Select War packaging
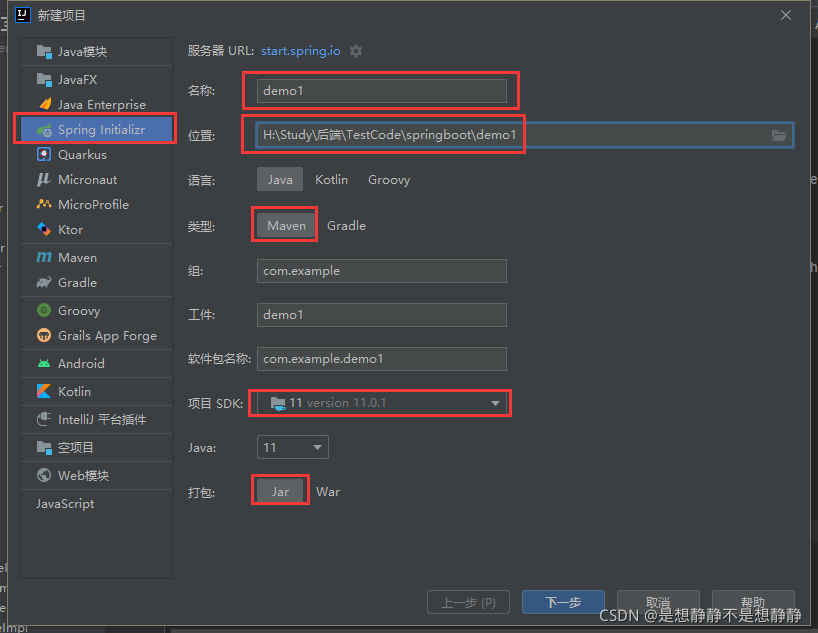 pyautogui.click(x=328, y=492)
